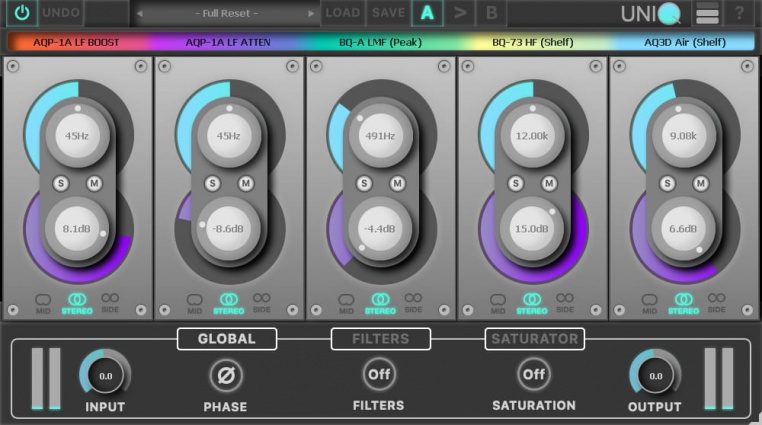The height and width of the screenshot is (425, 762).
Task: Click the question mark help icon
Action: pyautogui.click(x=740, y=14)
